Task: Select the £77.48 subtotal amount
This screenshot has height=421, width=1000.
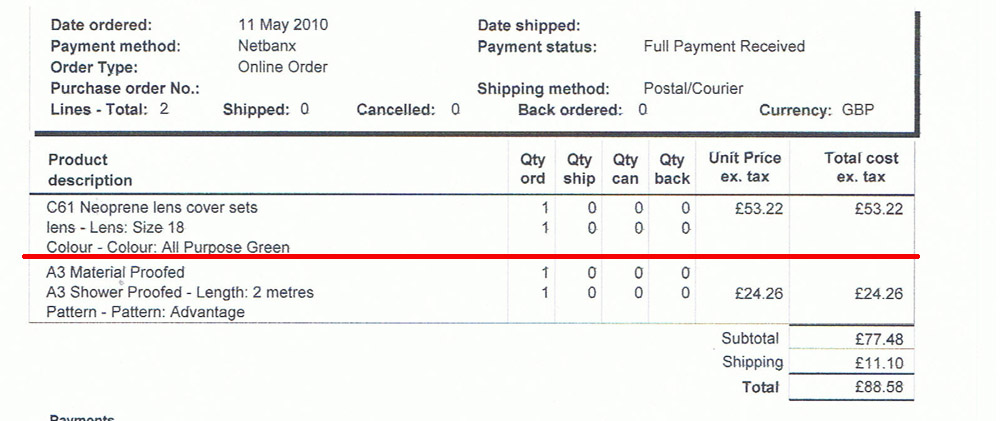Action: point(880,340)
